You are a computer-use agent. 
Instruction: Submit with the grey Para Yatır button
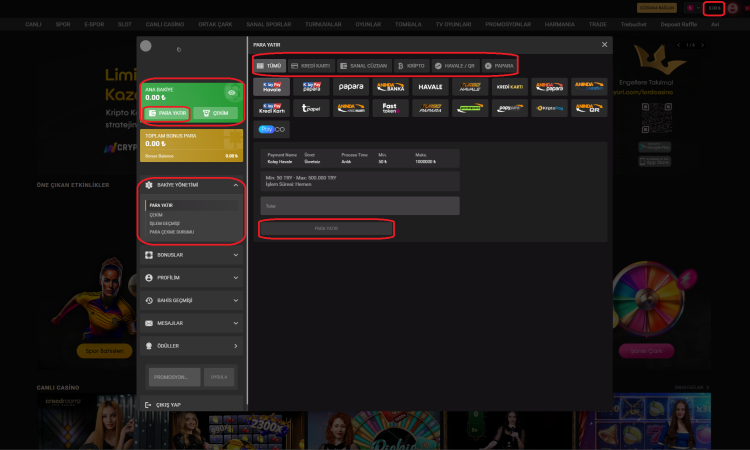tap(326, 229)
